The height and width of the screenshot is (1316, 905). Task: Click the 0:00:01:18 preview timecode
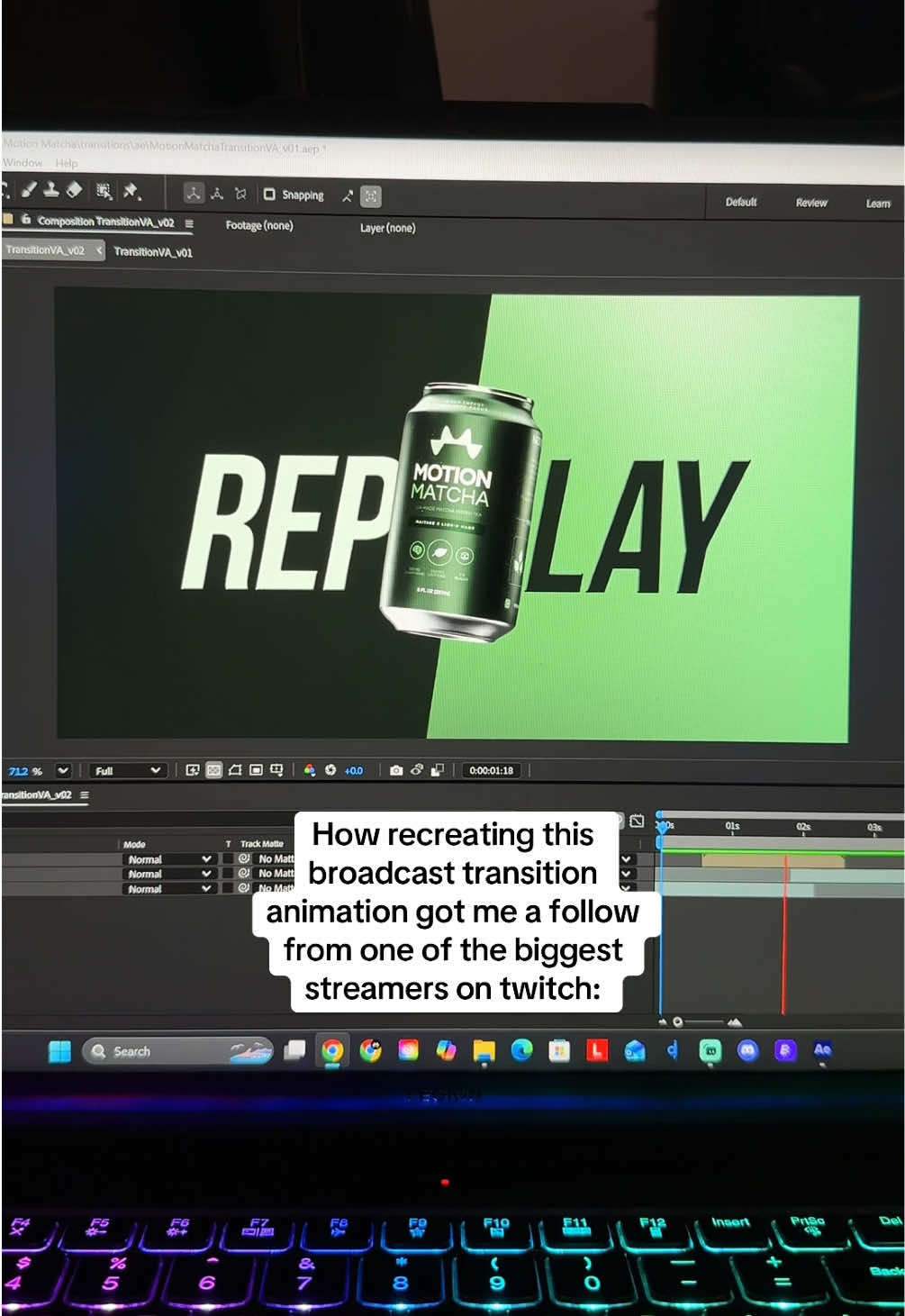[491, 771]
